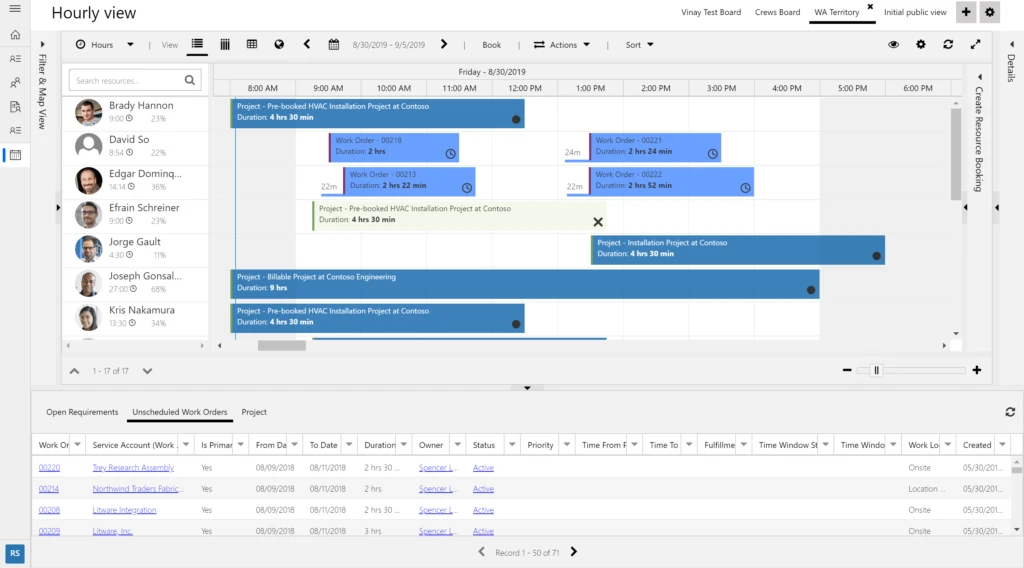This screenshot has height=568, width=1024.
Task: Open the calendar date picker icon
Action: tap(334, 45)
